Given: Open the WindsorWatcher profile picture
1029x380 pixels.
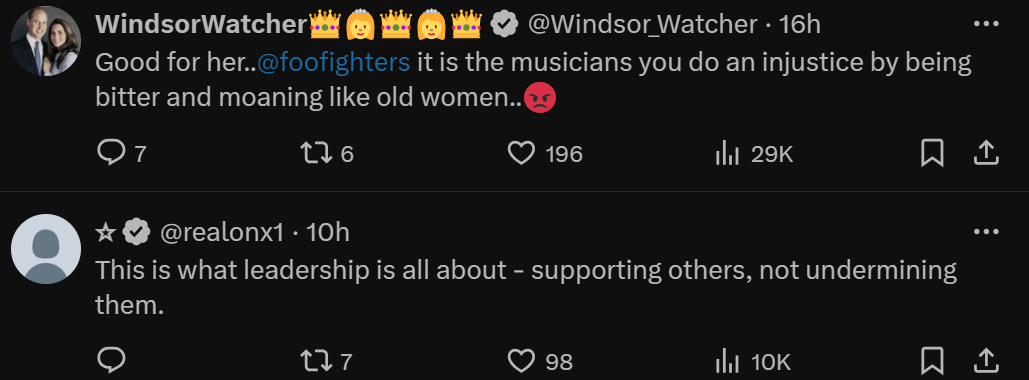Looking at the screenshot, I should [46, 41].
